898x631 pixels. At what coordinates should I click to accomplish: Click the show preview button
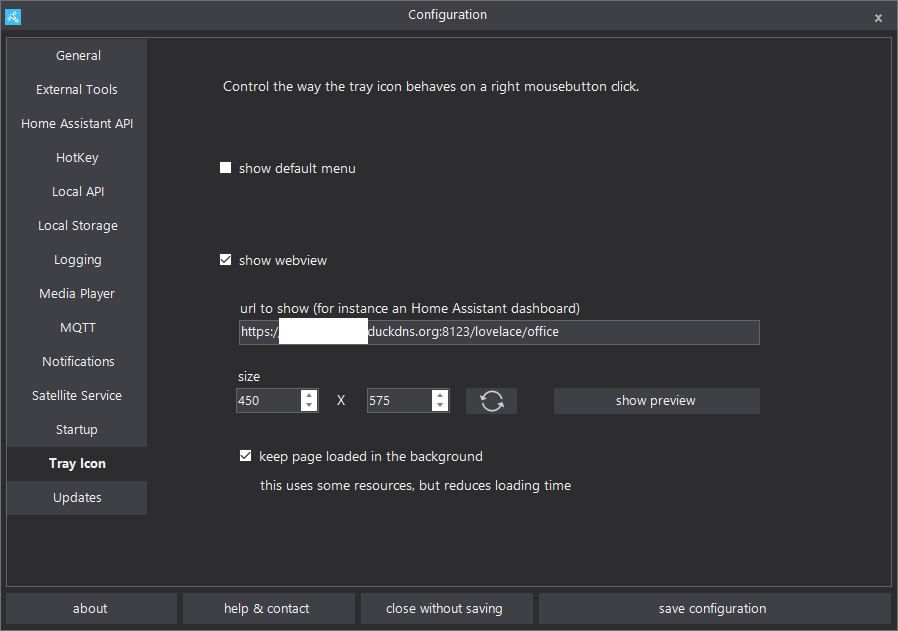pyautogui.click(x=656, y=401)
